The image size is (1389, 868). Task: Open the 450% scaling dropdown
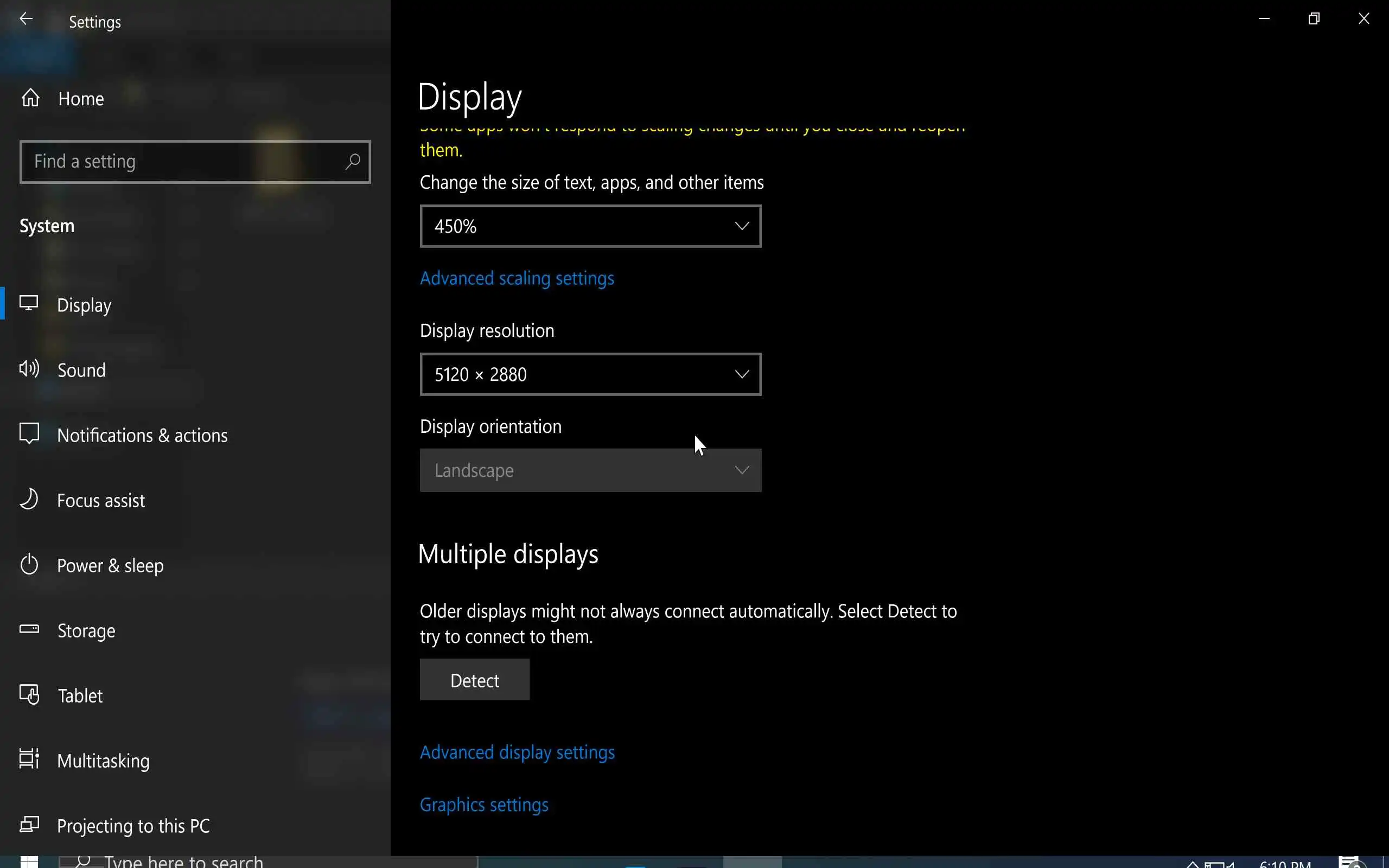[590, 226]
